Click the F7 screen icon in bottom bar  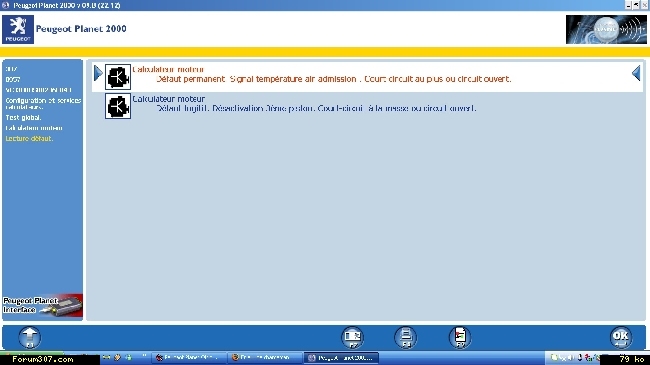pos(353,337)
